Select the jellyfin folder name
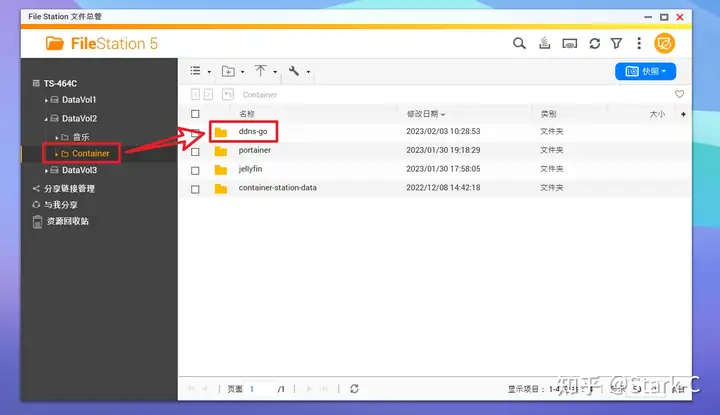 tap(250, 169)
